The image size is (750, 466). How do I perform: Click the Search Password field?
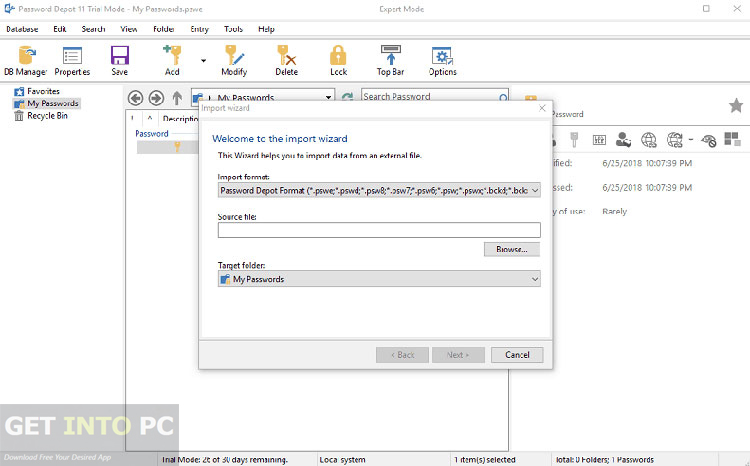tap(430, 97)
